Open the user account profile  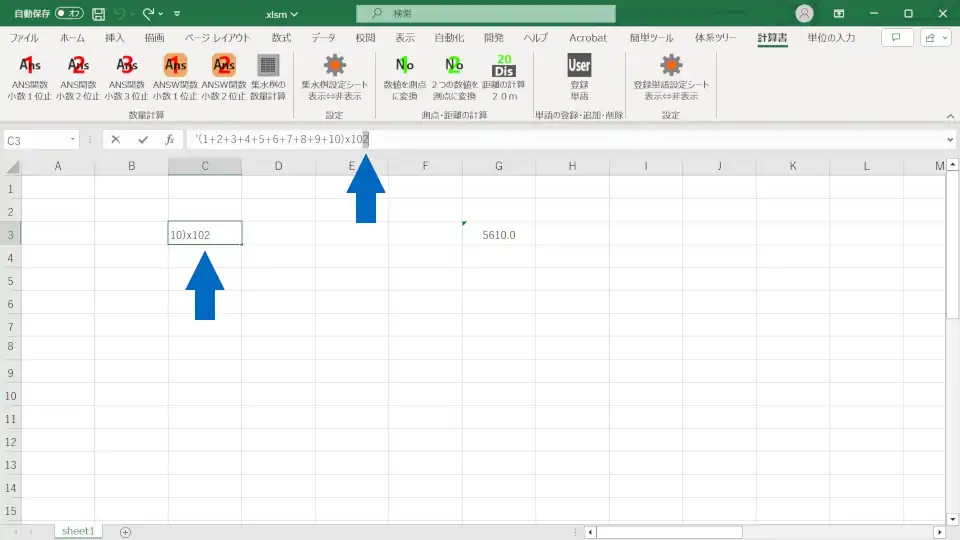click(x=804, y=13)
